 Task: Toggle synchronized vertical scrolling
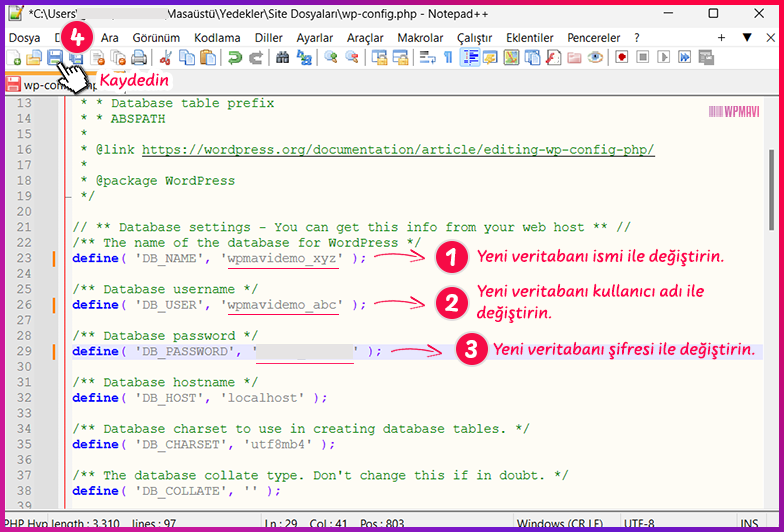coord(379,58)
